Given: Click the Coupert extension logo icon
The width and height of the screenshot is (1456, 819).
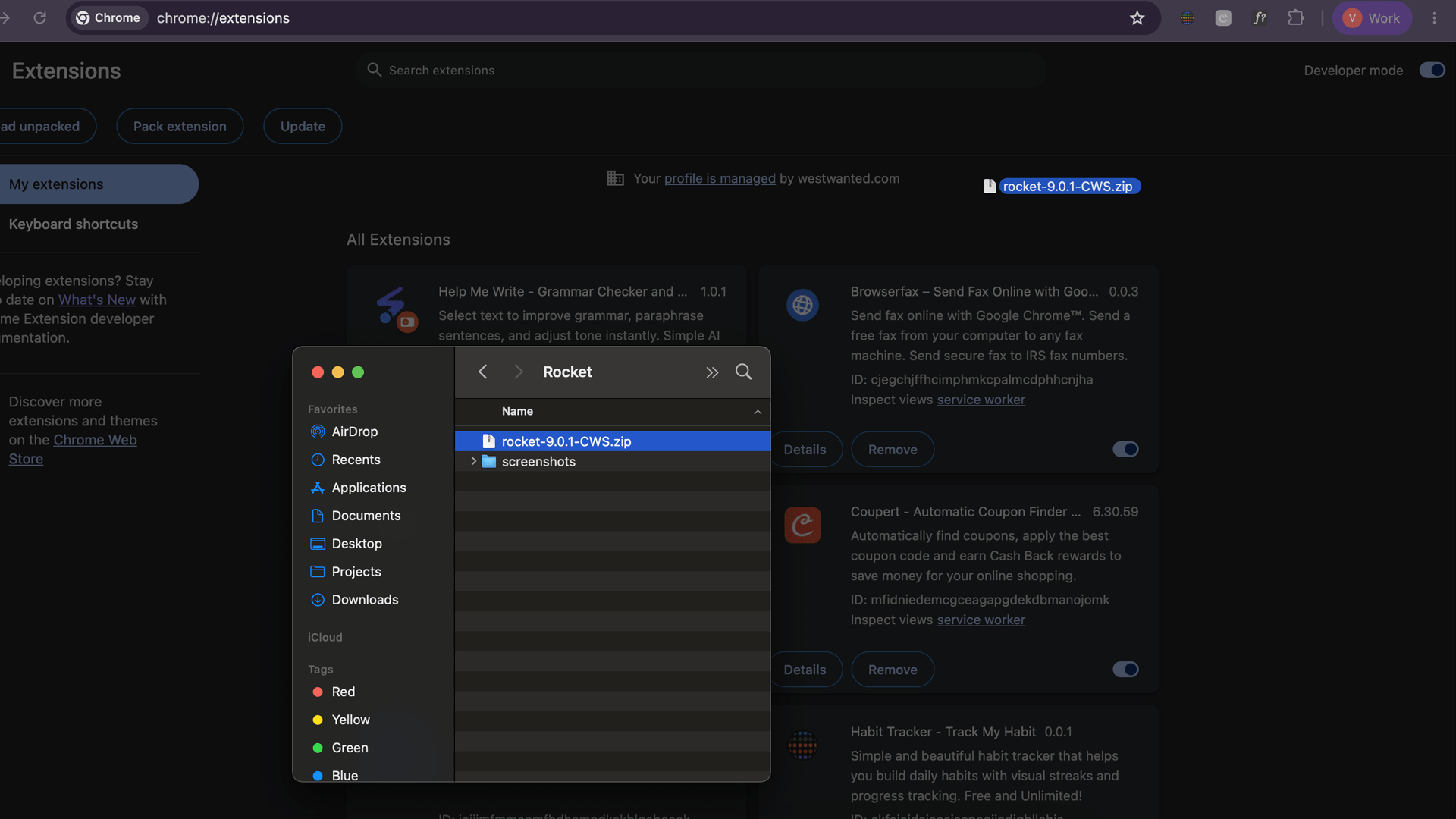Looking at the screenshot, I should (x=802, y=525).
